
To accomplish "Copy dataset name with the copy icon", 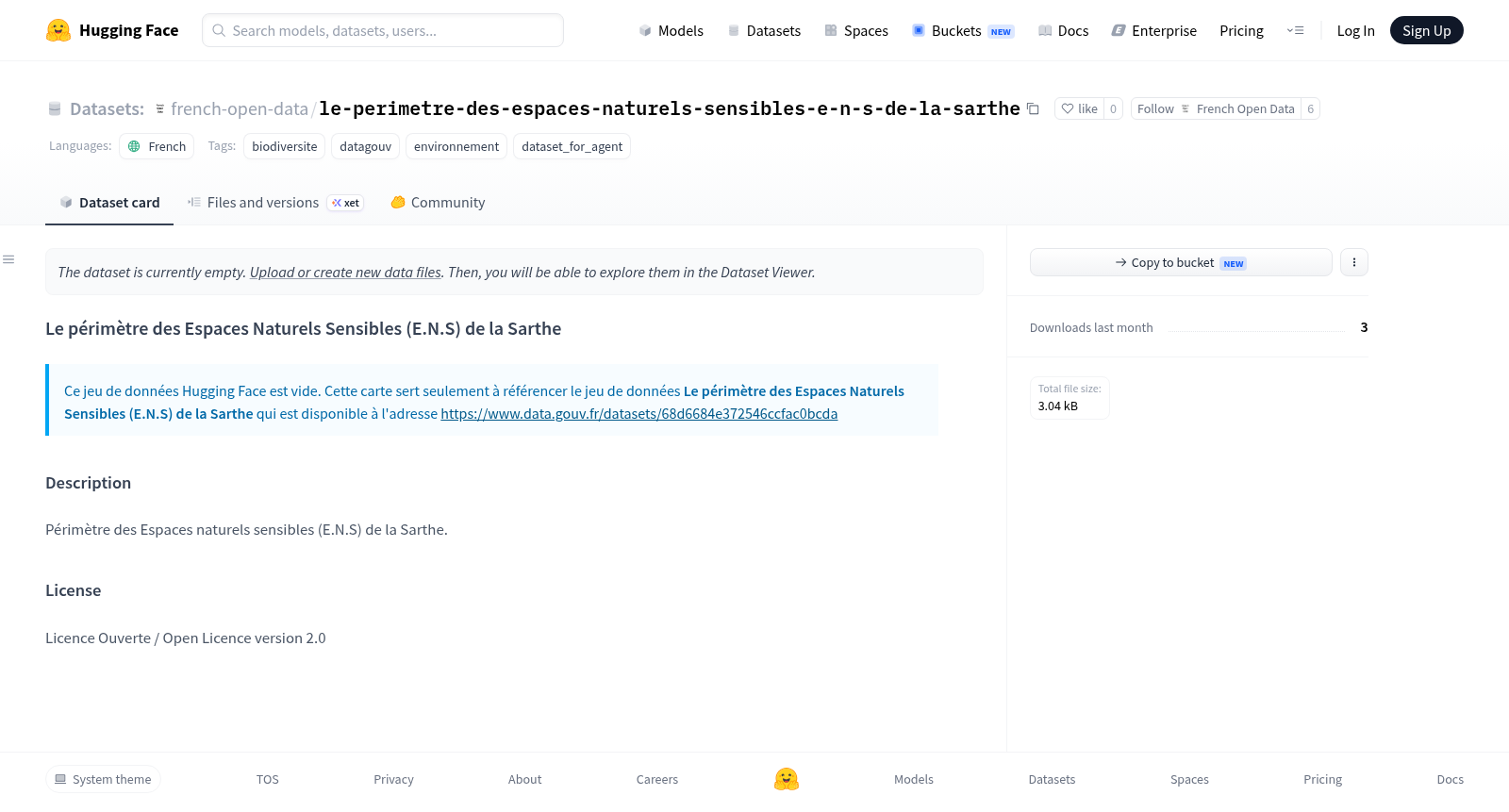I will [x=1034, y=108].
